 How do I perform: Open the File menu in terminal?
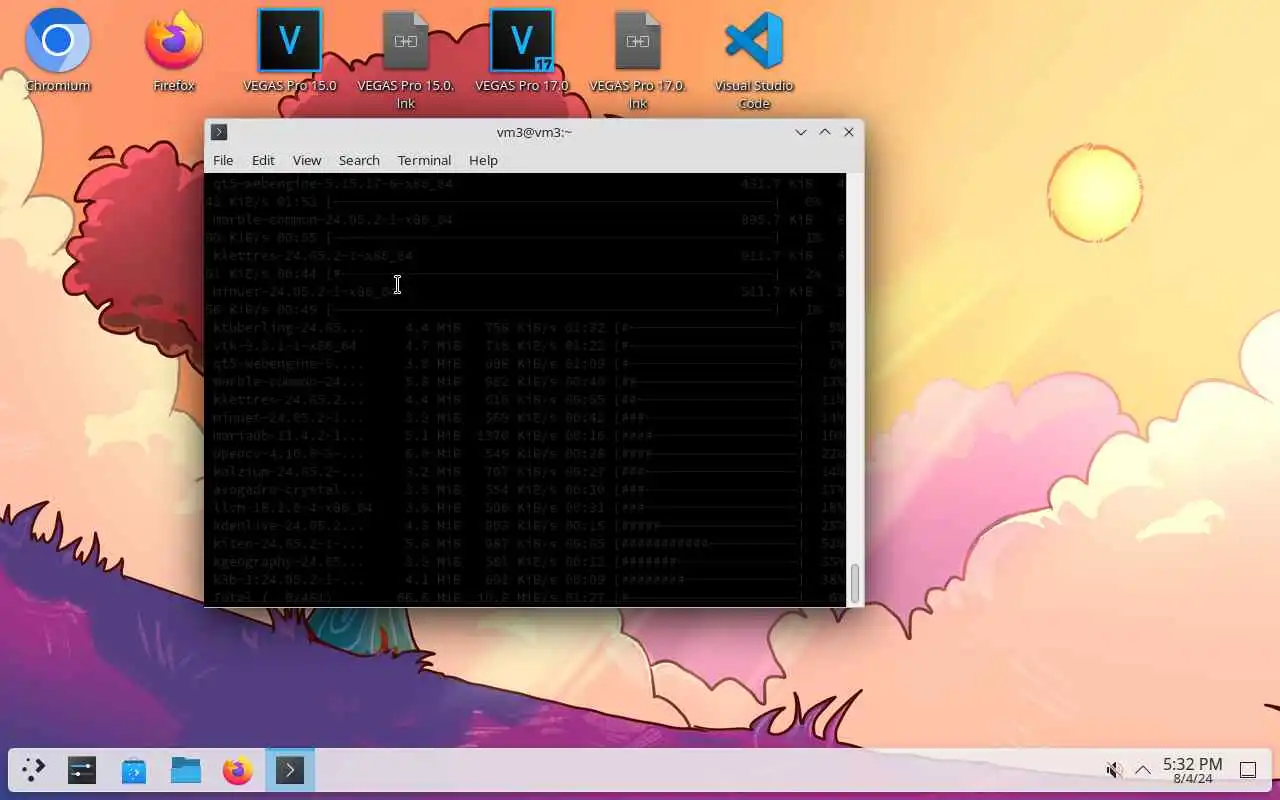point(223,160)
